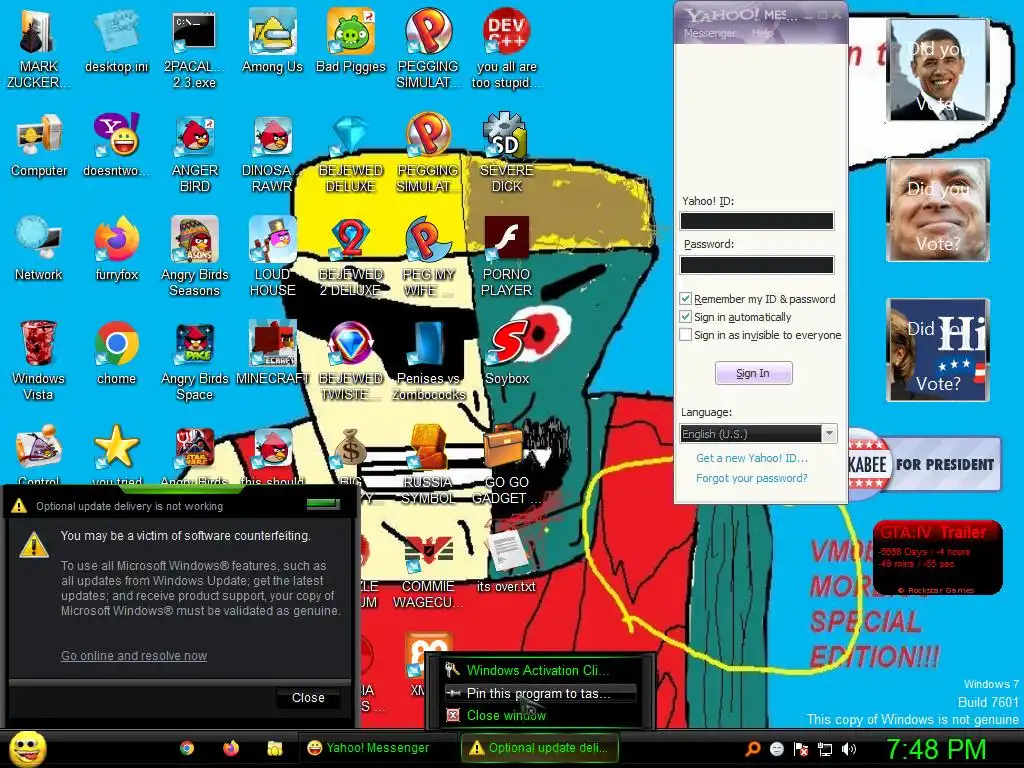Select the Soybox desktop icon

pos(507,353)
